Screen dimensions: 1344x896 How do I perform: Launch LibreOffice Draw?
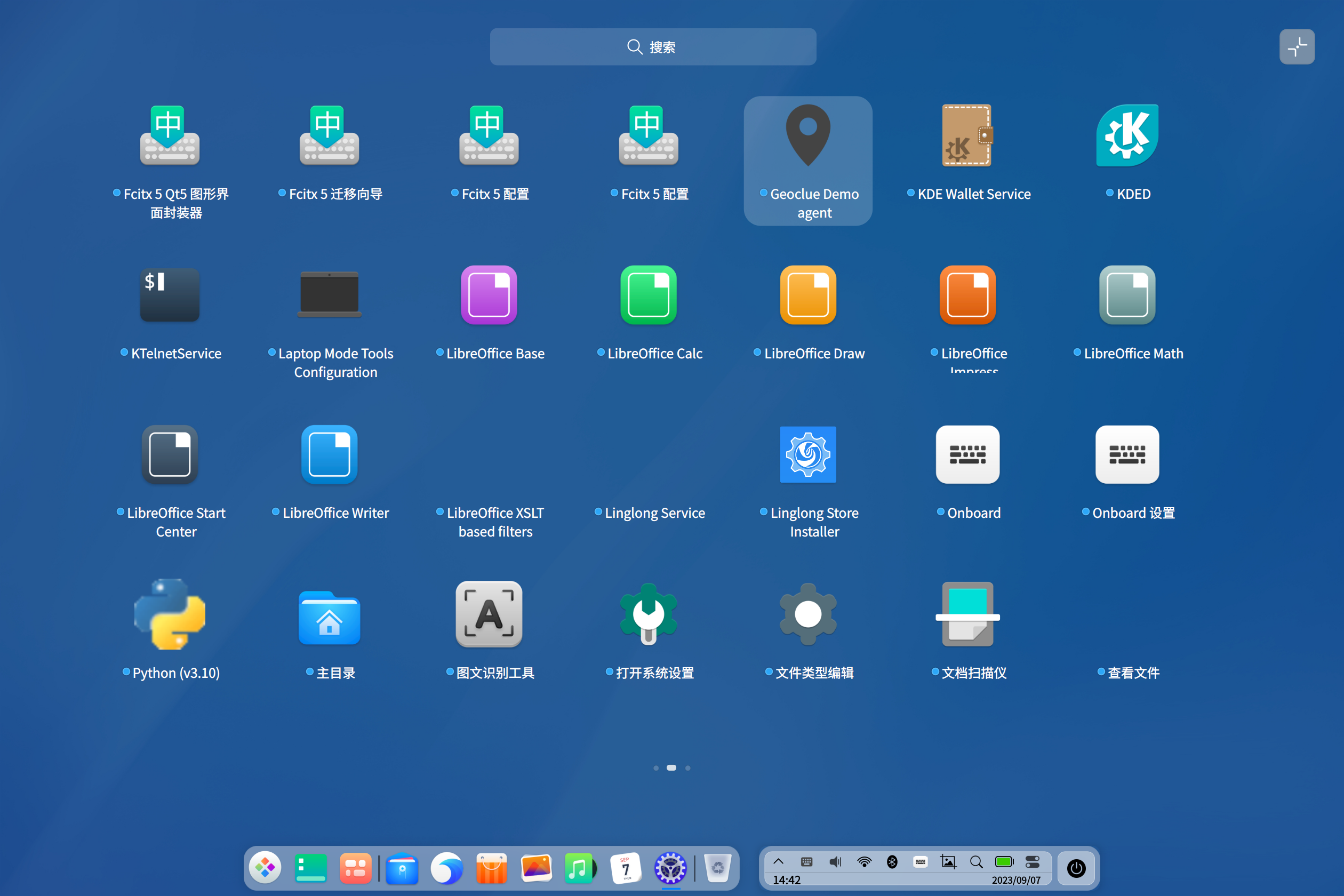[x=808, y=295]
